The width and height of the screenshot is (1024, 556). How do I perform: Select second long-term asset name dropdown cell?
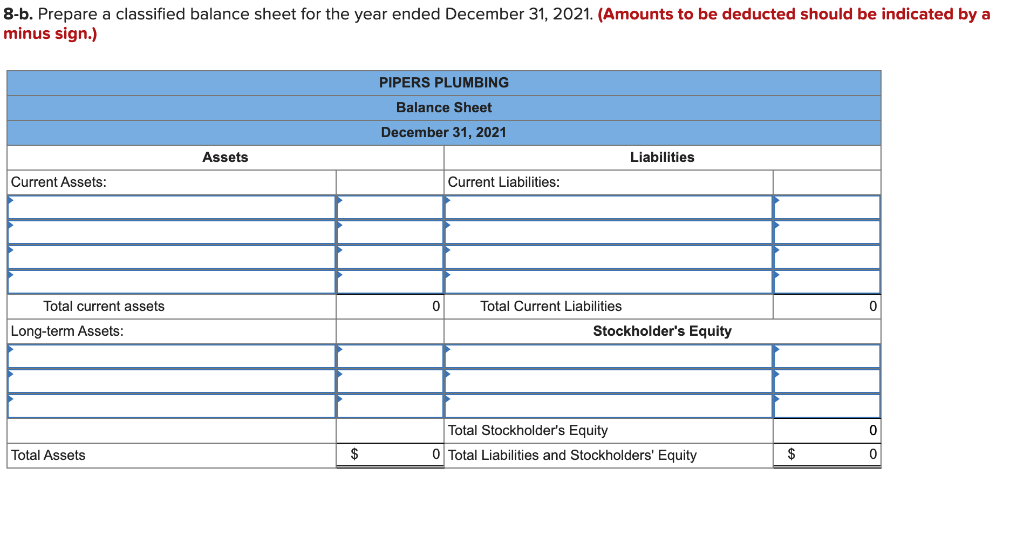172,381
